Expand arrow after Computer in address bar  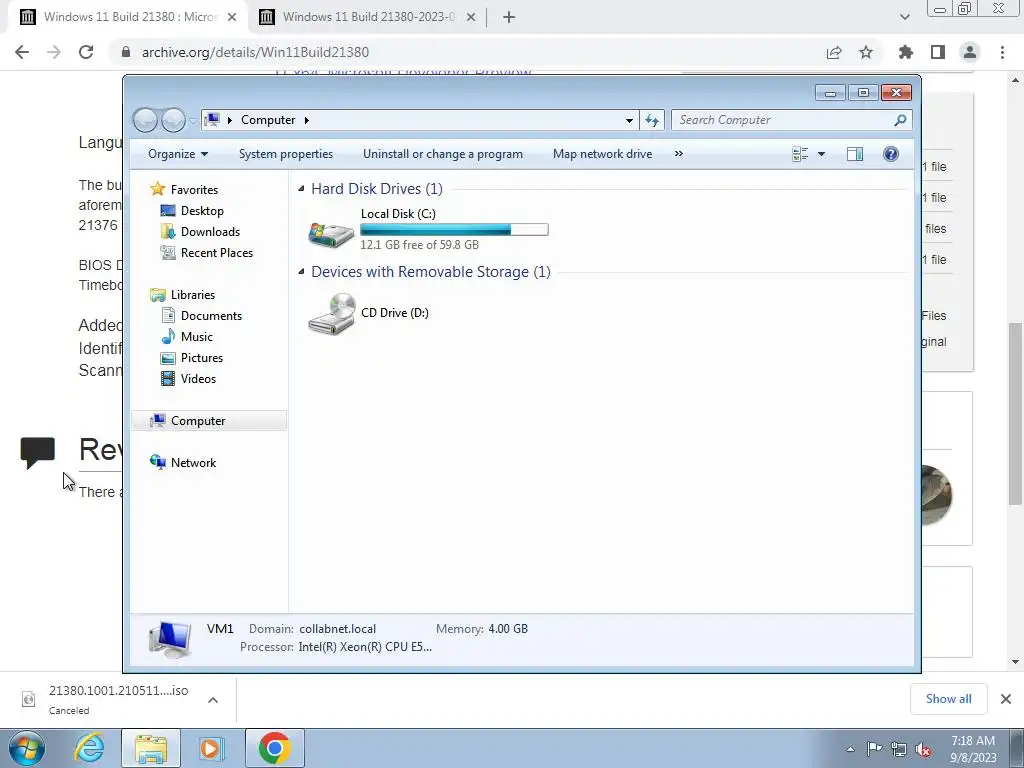point(306,120)
